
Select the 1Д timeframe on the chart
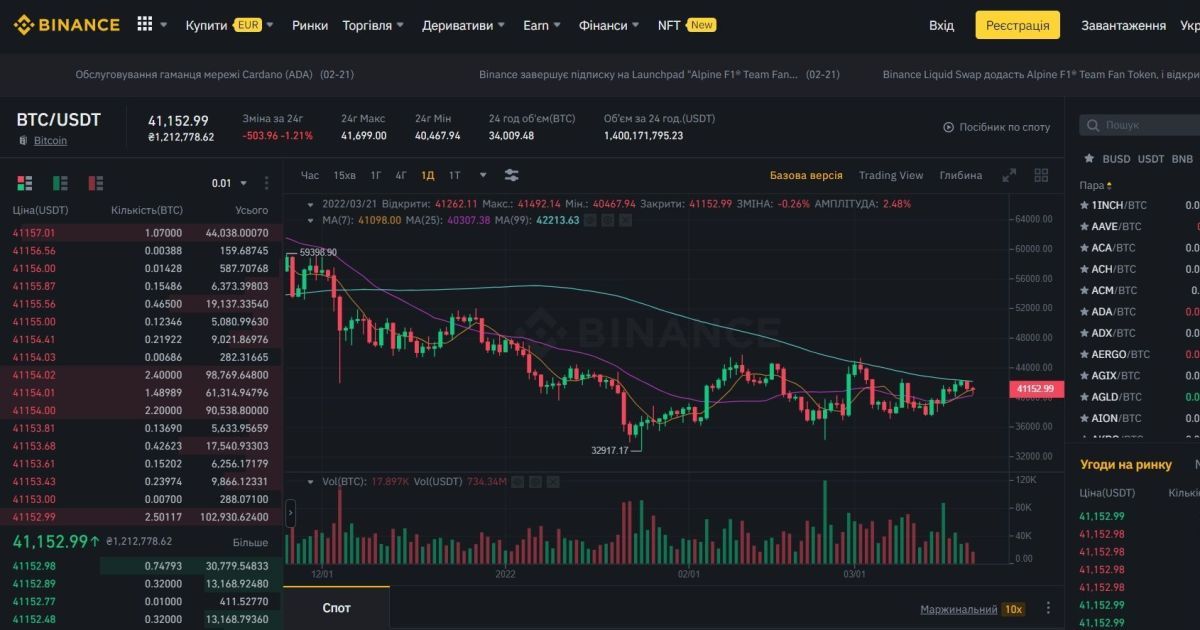(x=427, y=174)
